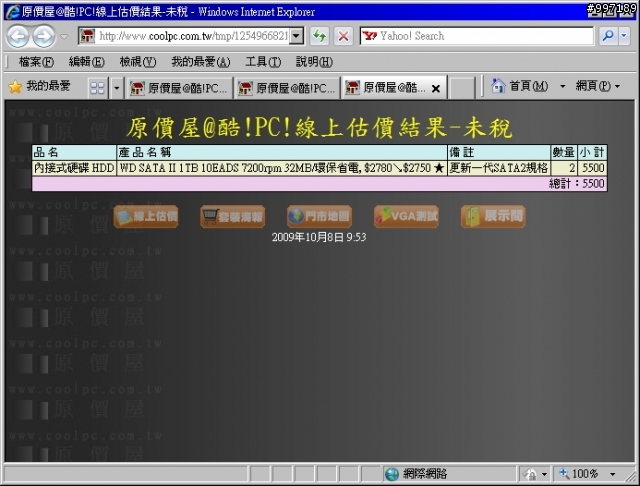640x486 pixels.
Task: Click the 首頁(M) home icon
Action: coord(498,86)
